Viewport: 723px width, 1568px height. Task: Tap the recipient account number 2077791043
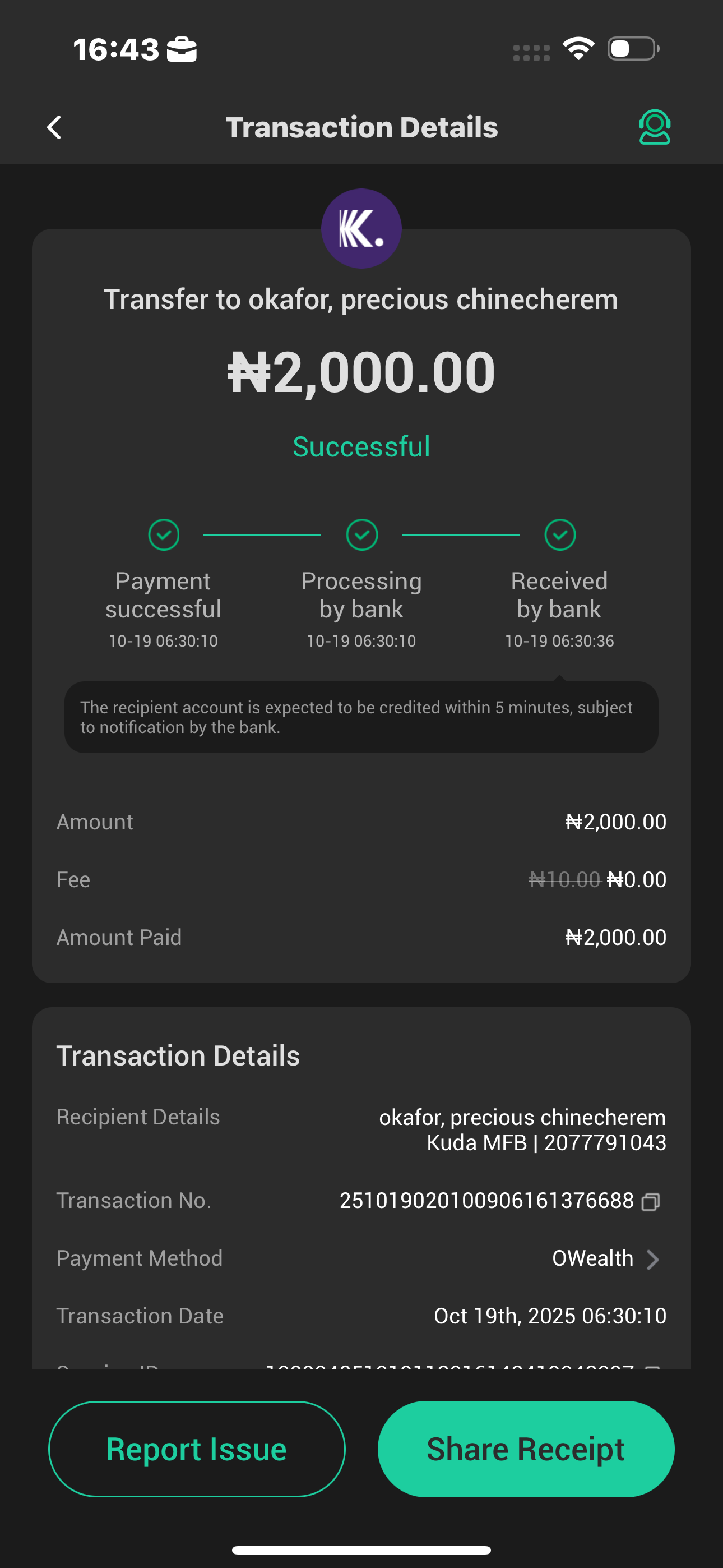pos(605,1143)
